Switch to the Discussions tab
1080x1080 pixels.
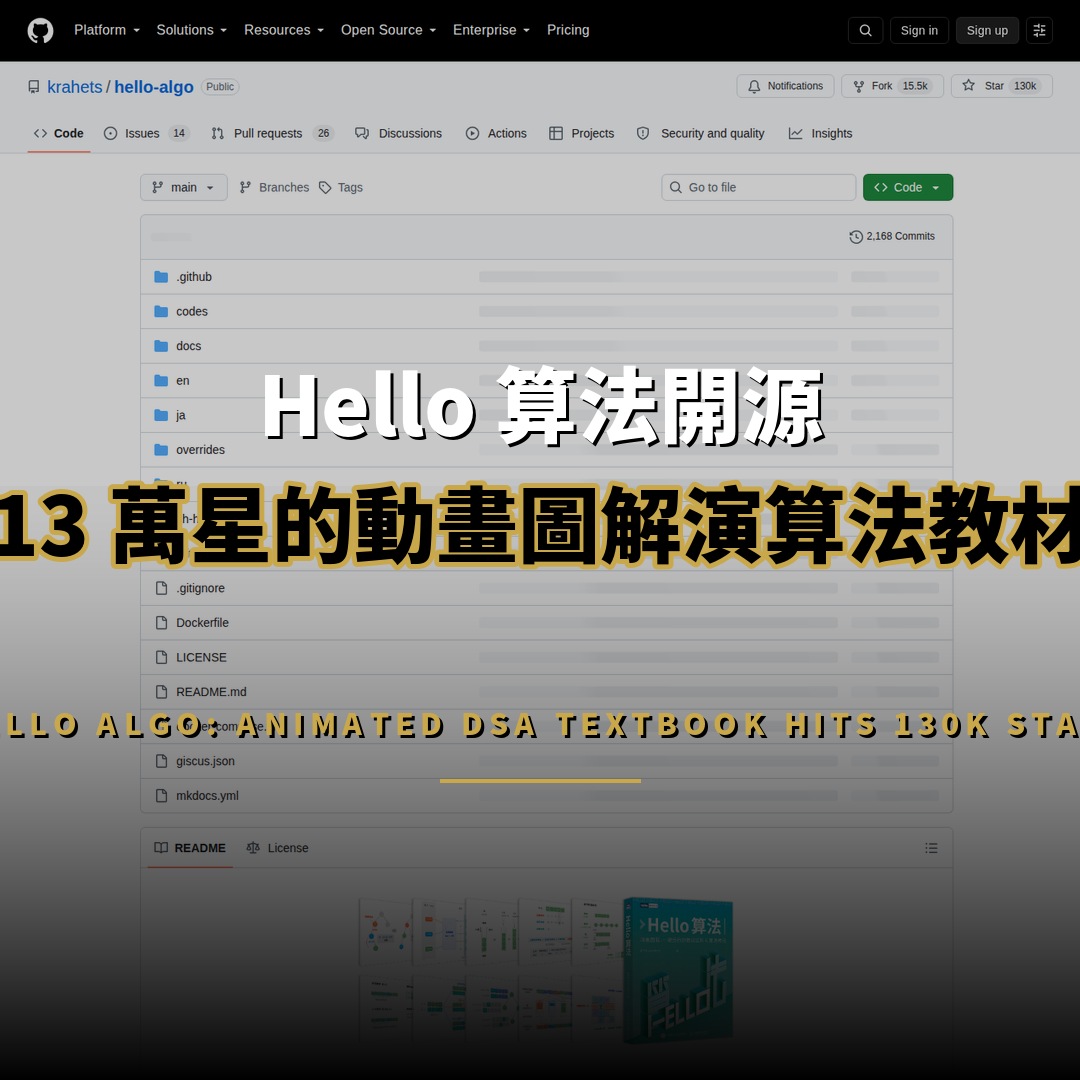coord(399,134)
